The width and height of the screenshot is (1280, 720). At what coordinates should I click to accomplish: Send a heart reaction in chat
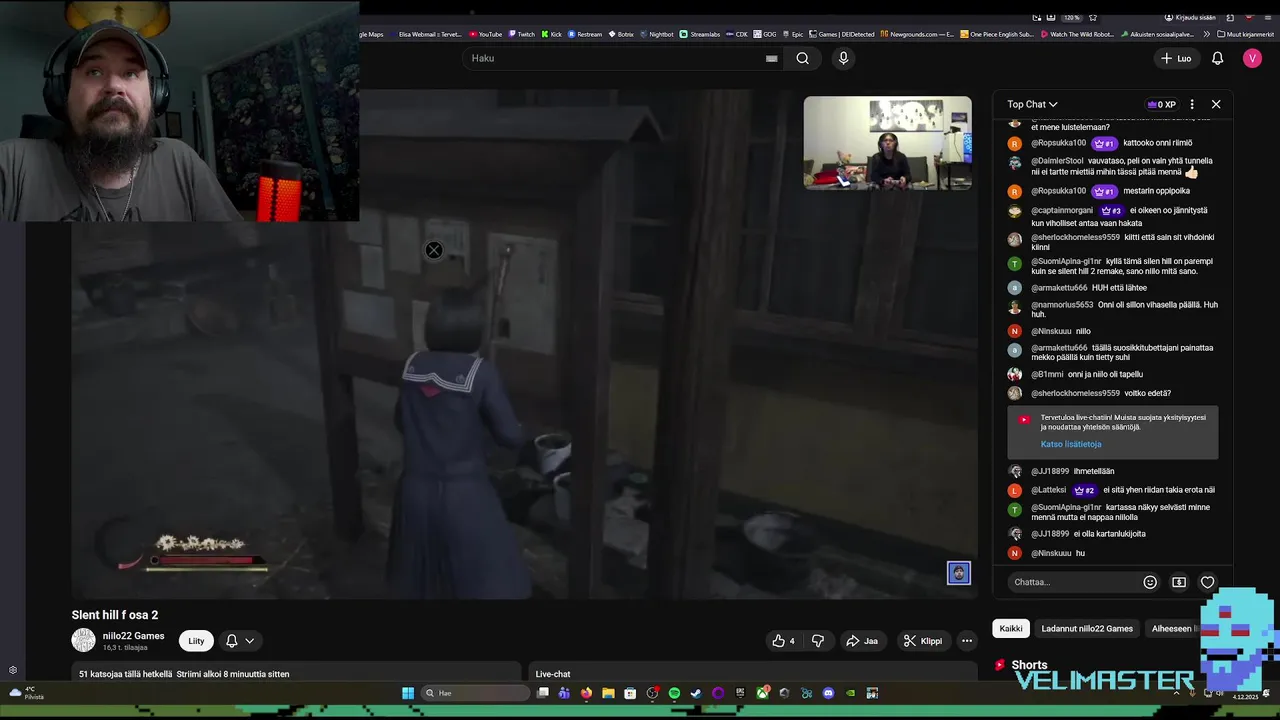(1208, 582)
